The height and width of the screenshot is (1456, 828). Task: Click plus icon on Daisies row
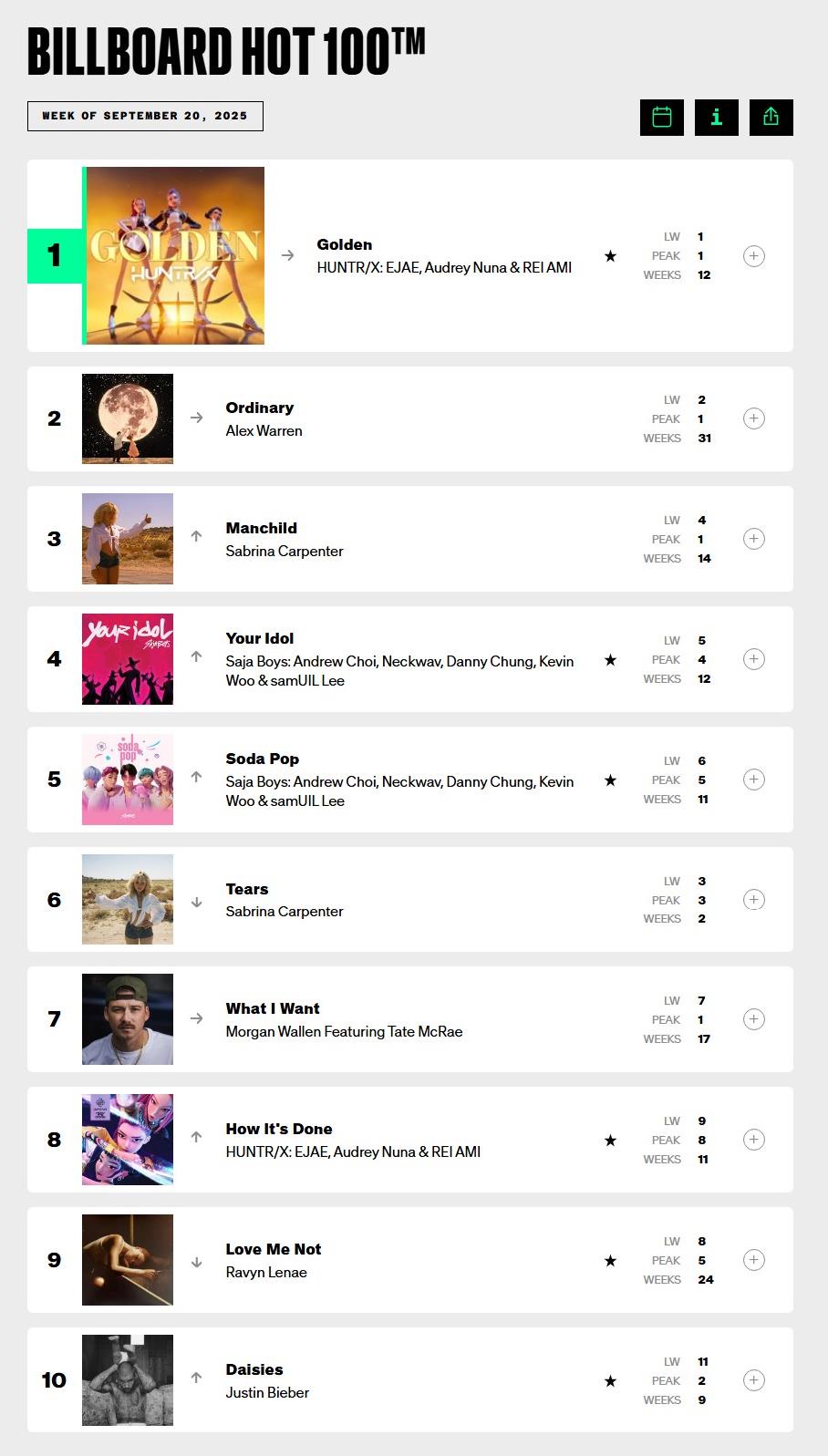pyautogui.click(x=753, y=1380)
